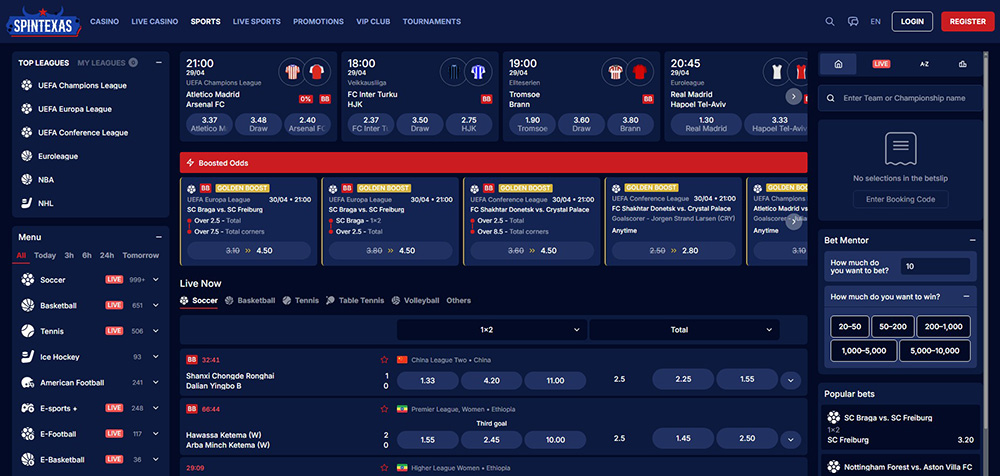Image resolution: width=1000 pixels, height=476 pixels.
Task: Favorite the Shanxi Chongde Ronghai match star
Action: (x=384, y=359)
